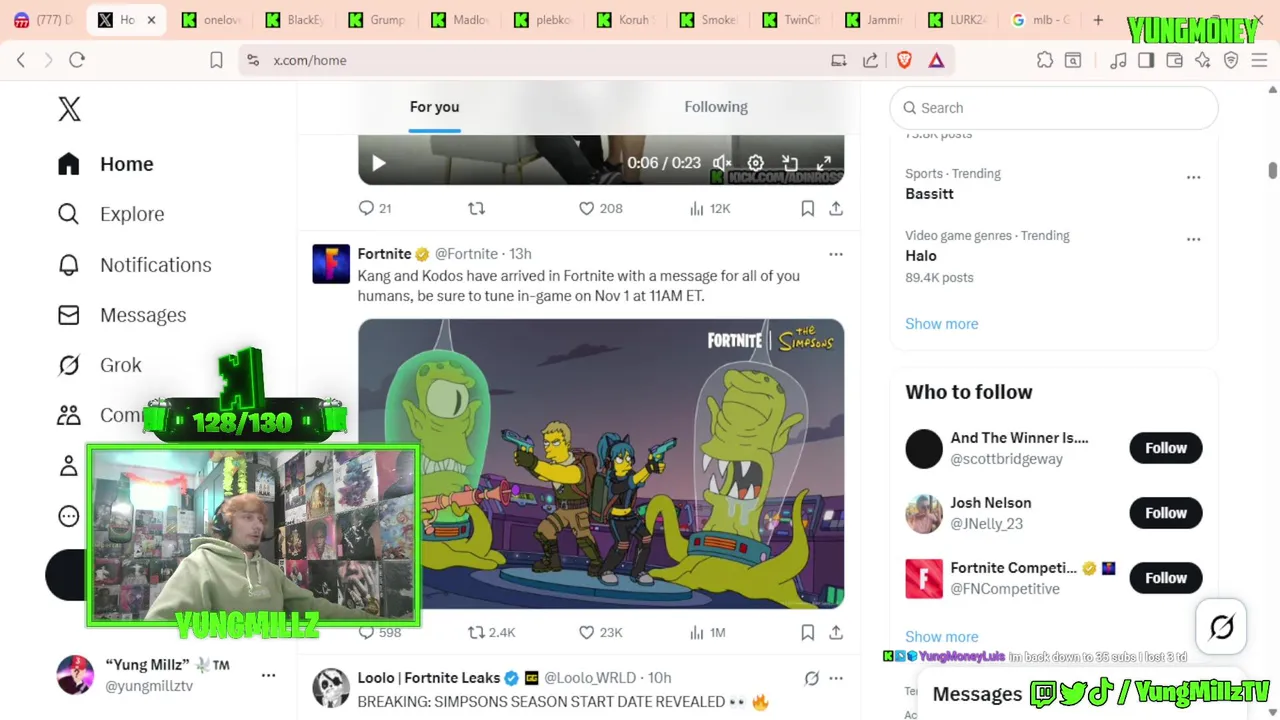Close the current X Home tab

point(151,20)
